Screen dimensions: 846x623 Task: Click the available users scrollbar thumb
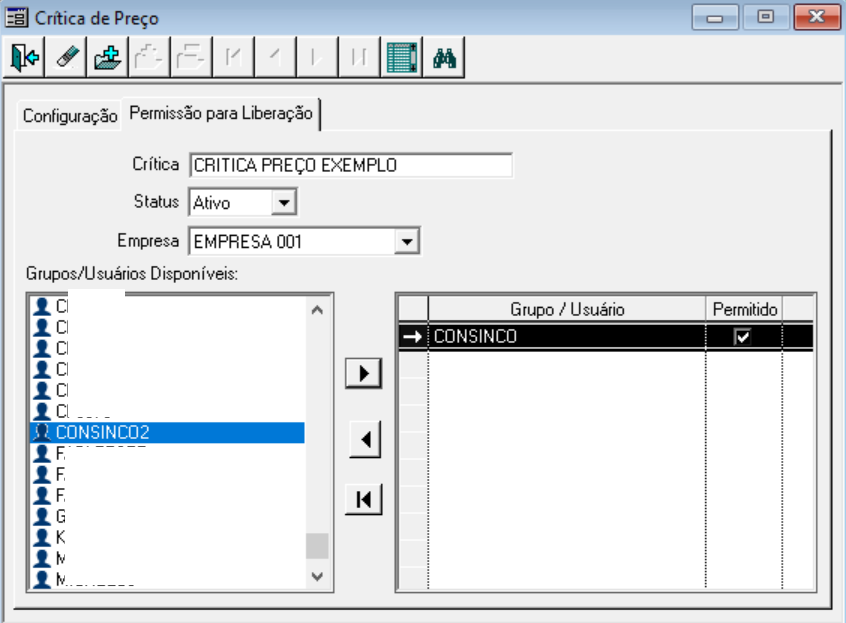click(317, 546)
